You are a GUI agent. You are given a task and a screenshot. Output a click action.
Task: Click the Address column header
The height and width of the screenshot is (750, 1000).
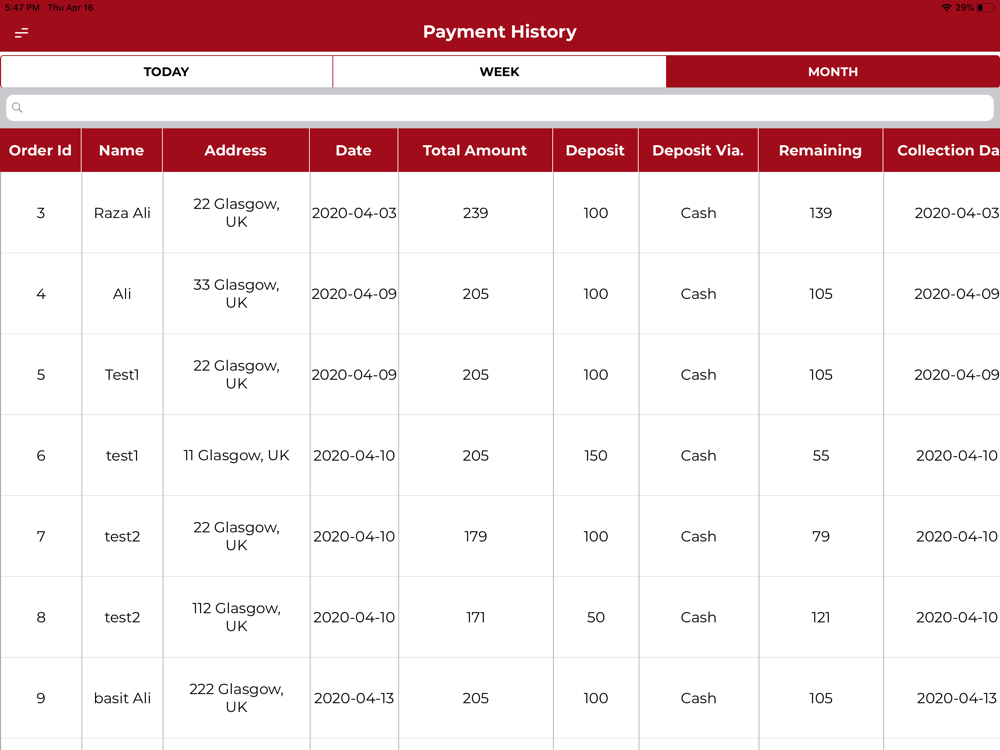(x=236, y=151)
